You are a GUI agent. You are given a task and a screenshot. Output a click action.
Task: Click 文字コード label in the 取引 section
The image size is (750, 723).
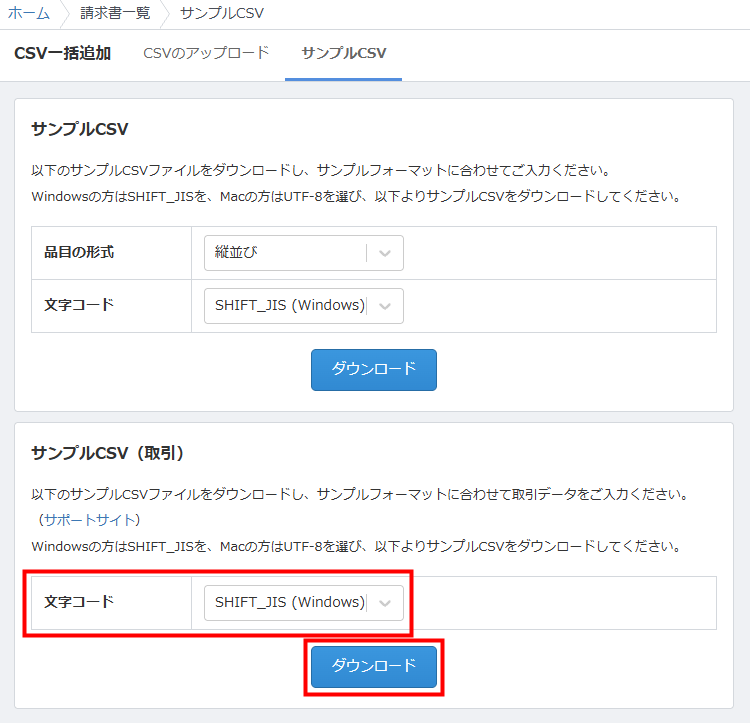click(80, 602)
